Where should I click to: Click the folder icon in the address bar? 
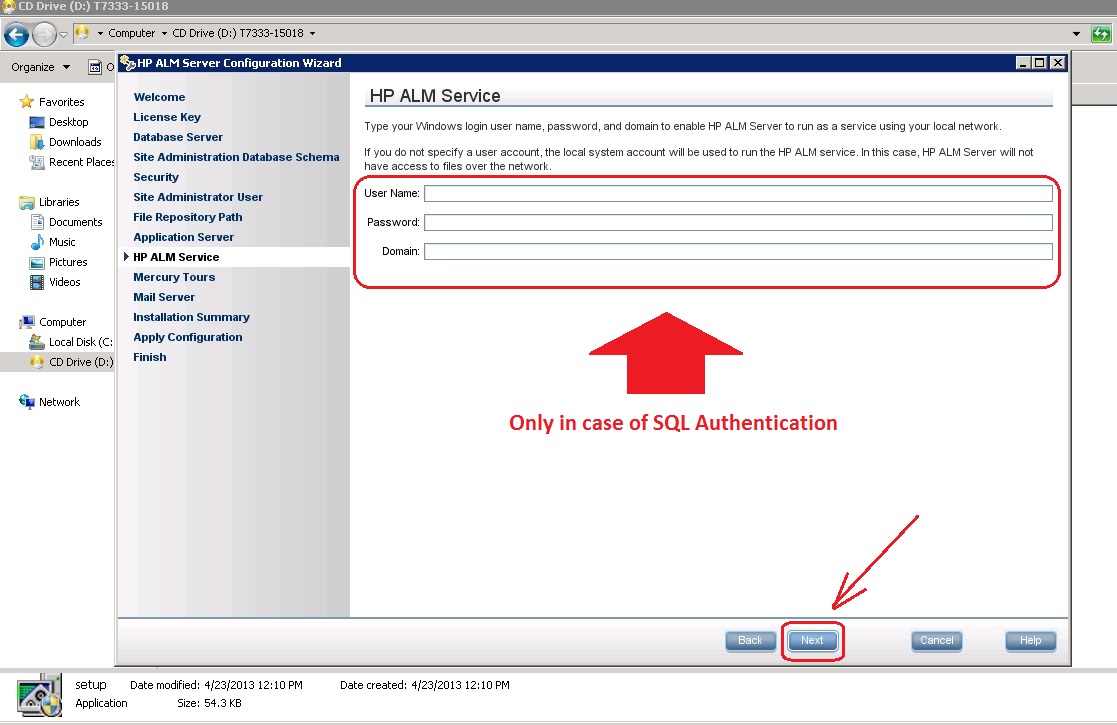click(x=82, y=33)
